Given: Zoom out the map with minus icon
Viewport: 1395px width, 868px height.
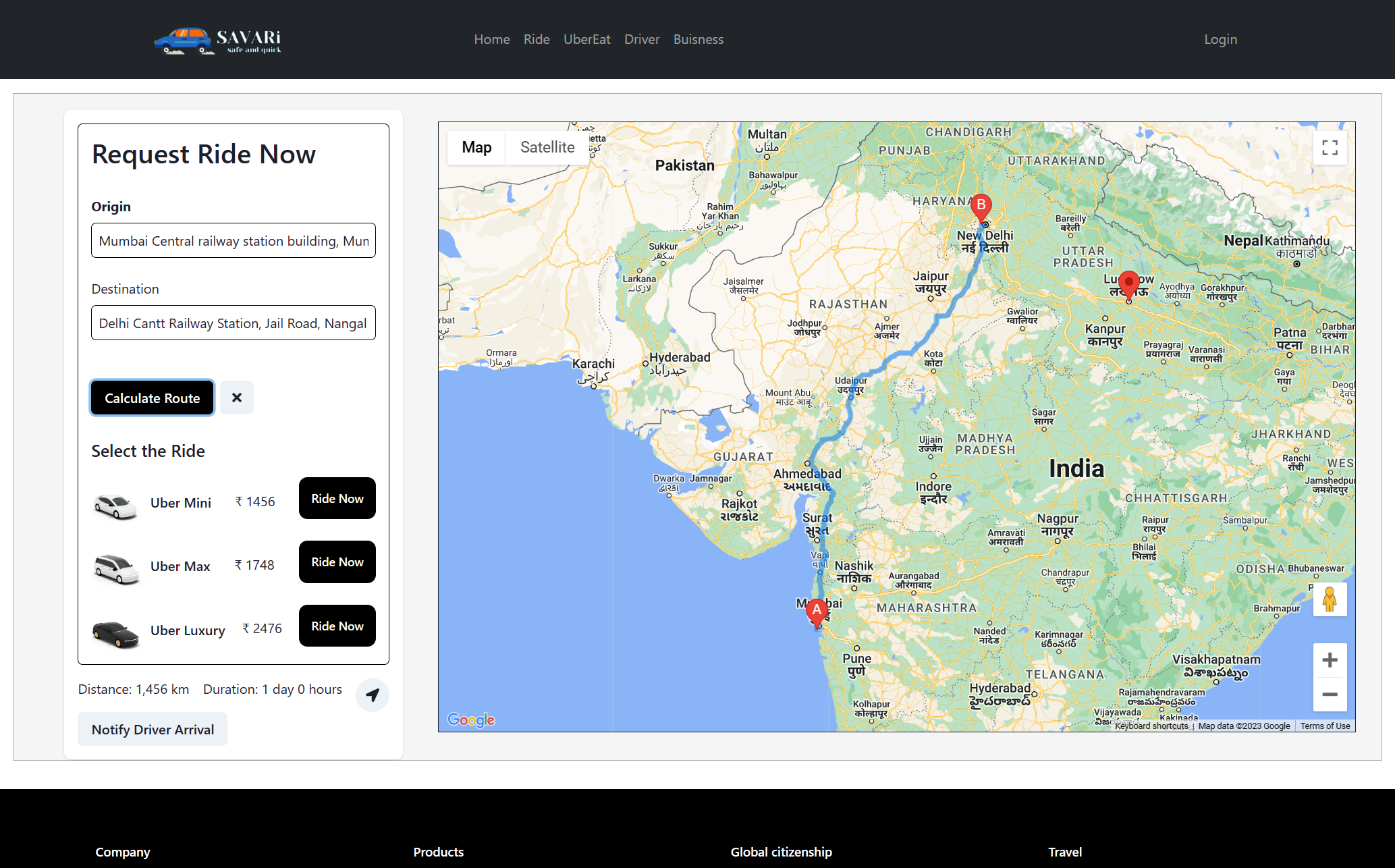Looking at the screenshot, I should click(x=1330, y=695).
